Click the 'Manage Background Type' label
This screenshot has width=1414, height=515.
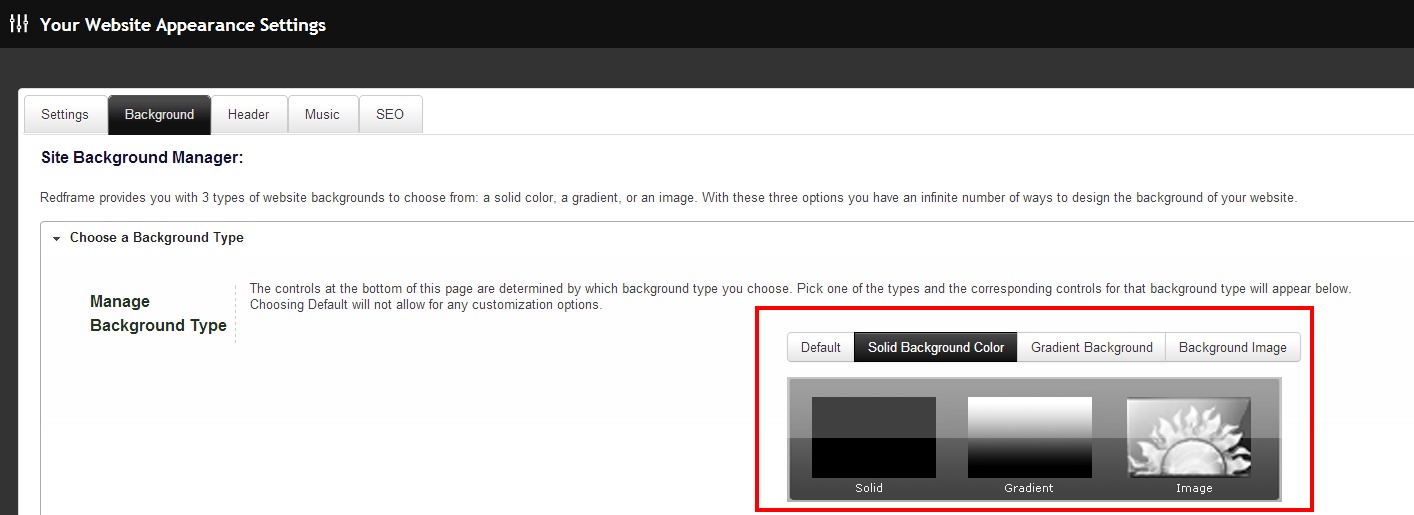click(x=158, y=313)
